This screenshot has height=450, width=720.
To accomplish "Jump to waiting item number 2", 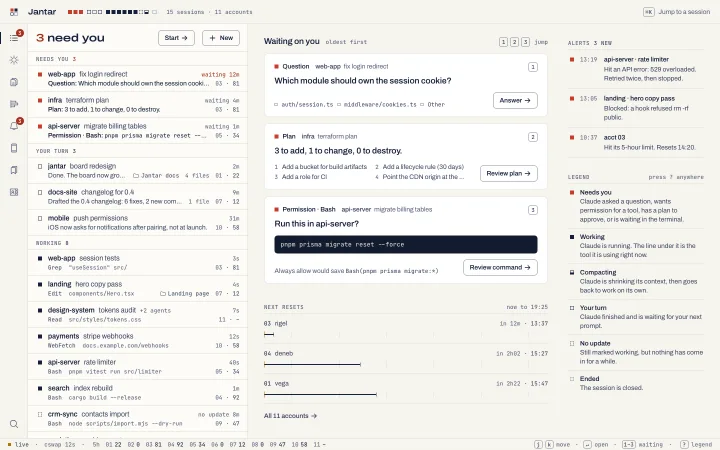I will coord(514,42).
